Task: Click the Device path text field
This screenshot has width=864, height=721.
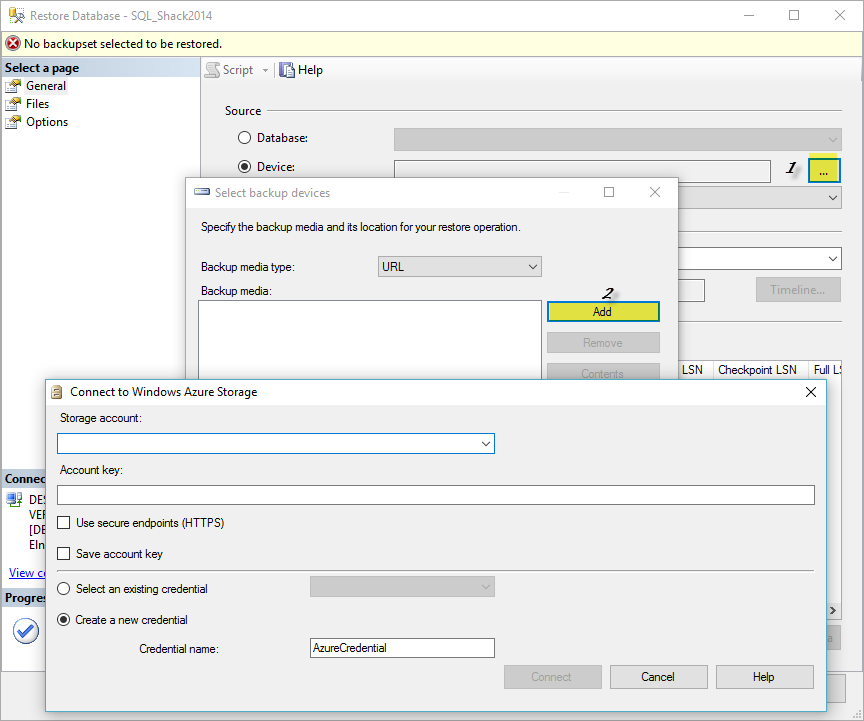Action: 582,171
